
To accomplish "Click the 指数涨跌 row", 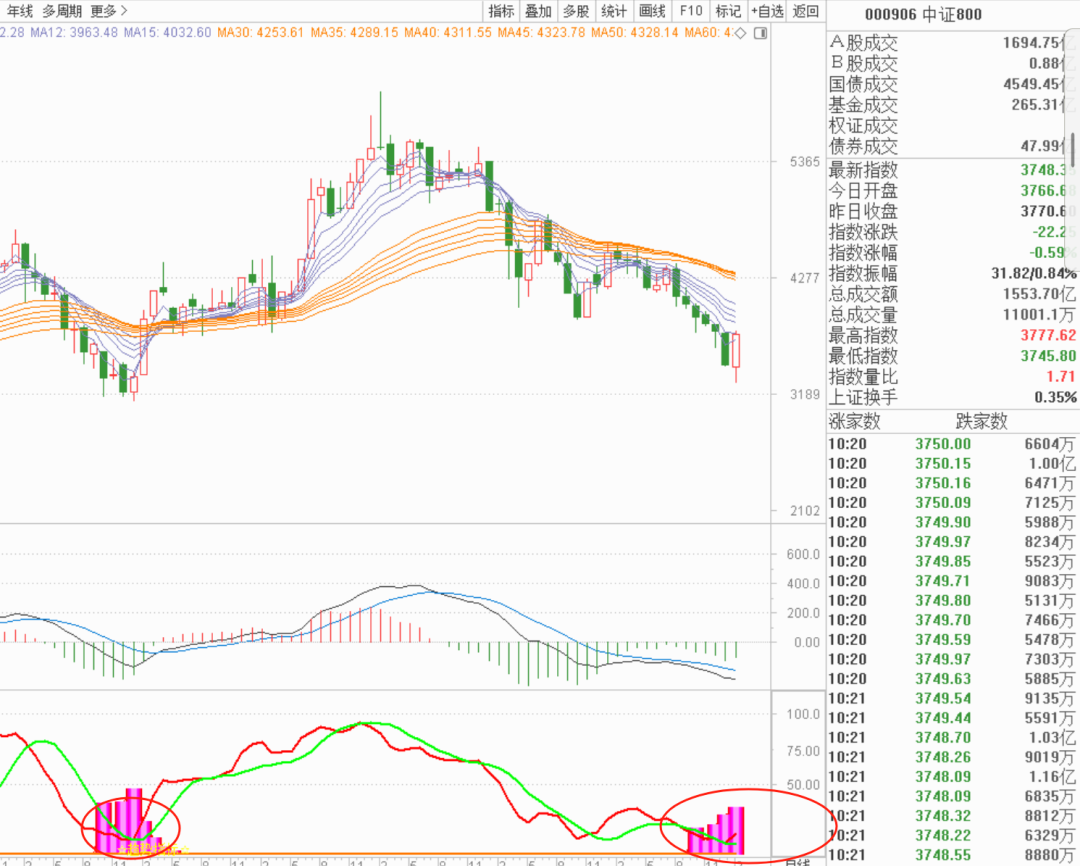I will (x=952, y=231).
